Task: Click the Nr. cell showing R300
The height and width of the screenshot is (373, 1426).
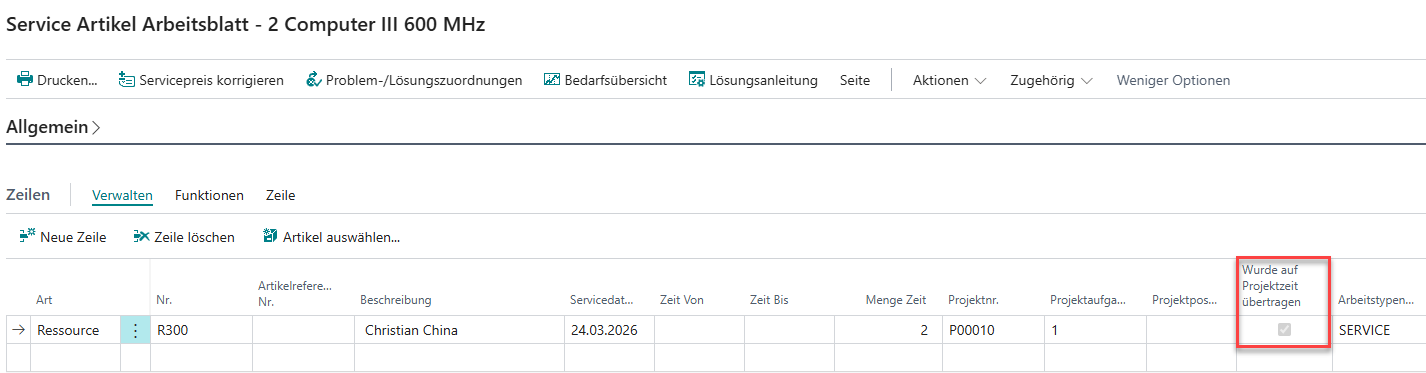Action: point(201,330)
